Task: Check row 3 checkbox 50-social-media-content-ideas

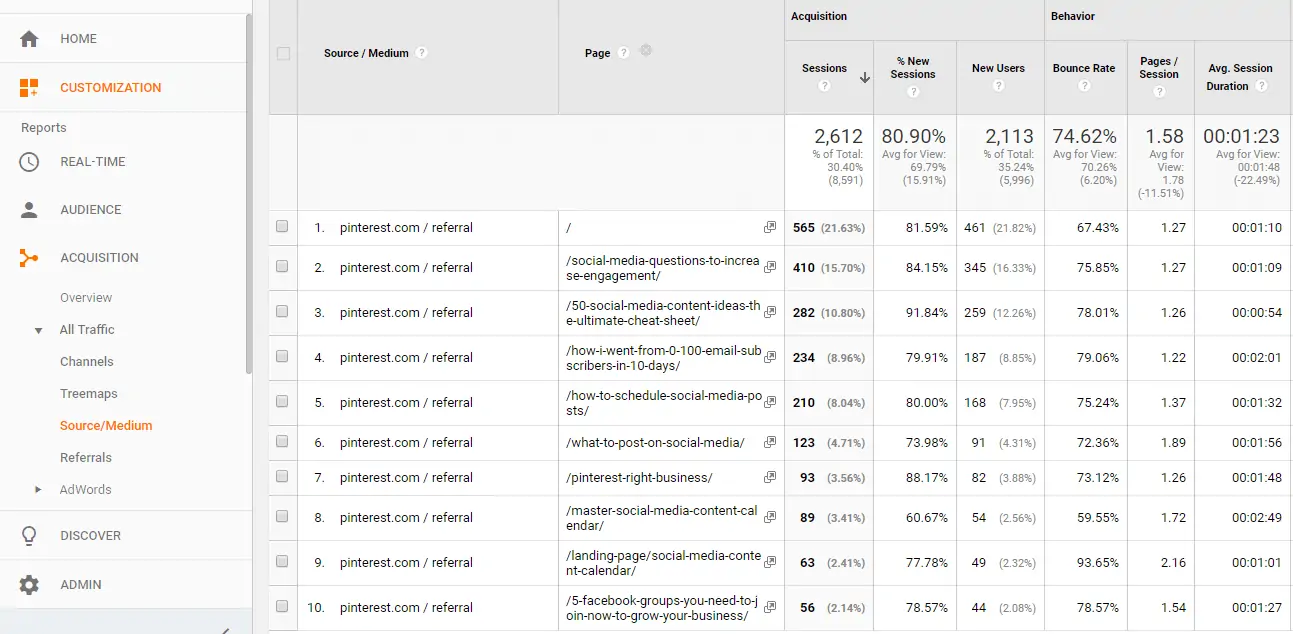Action: click(x=282, y=312)
